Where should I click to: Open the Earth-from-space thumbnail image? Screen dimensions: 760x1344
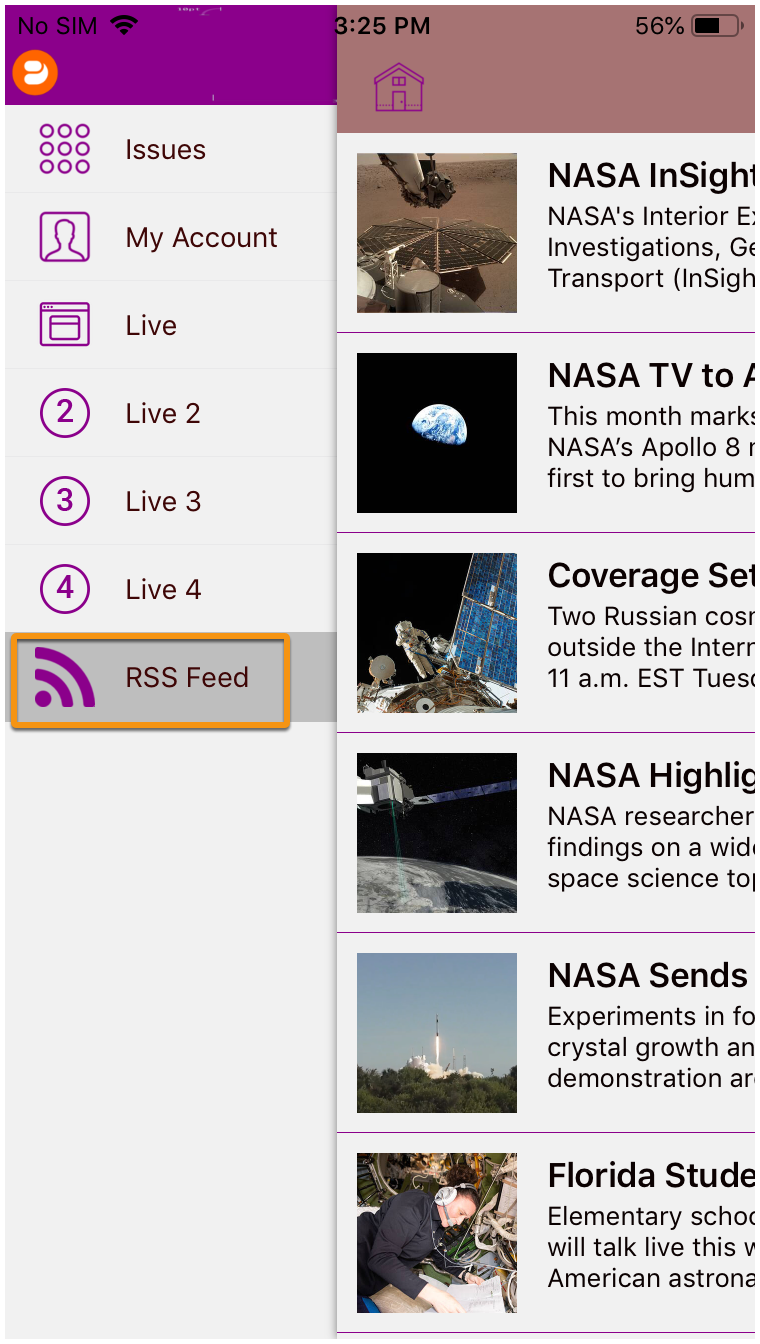pos(437,433)
